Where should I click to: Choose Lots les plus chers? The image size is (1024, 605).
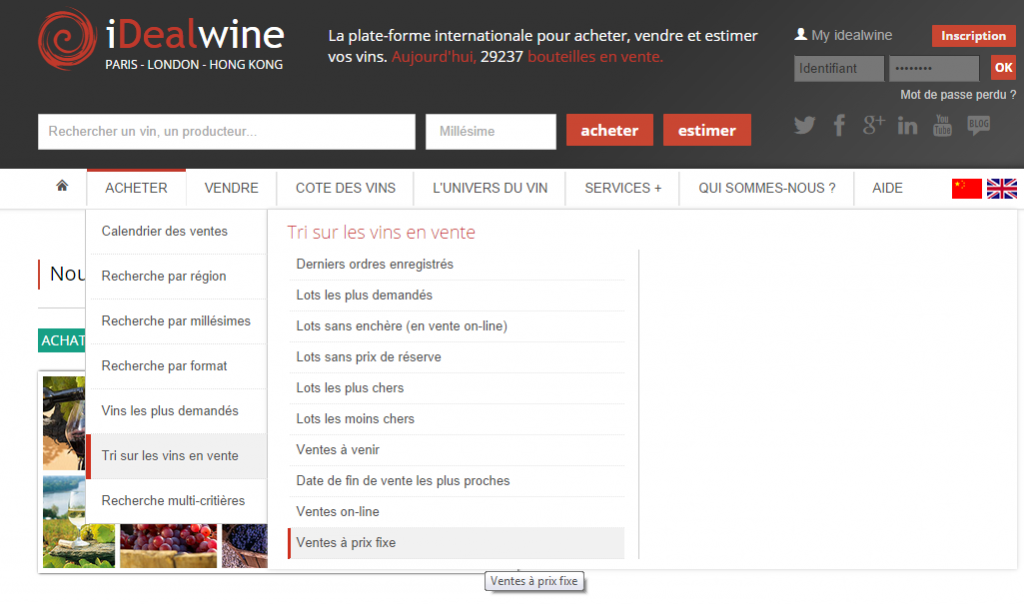[x=456, y=388]
